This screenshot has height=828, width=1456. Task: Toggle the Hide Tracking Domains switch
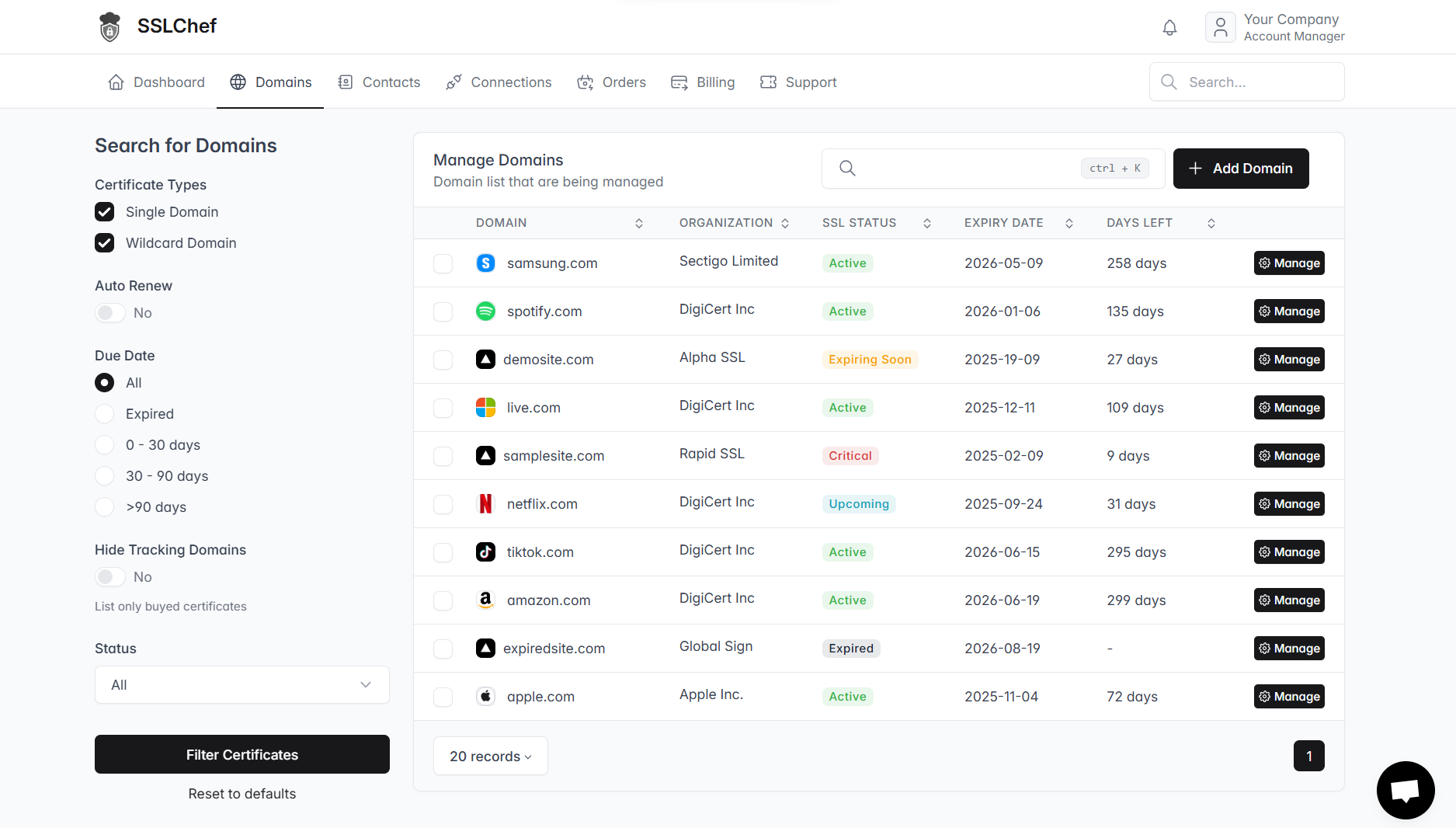click(x=110, y=577)
